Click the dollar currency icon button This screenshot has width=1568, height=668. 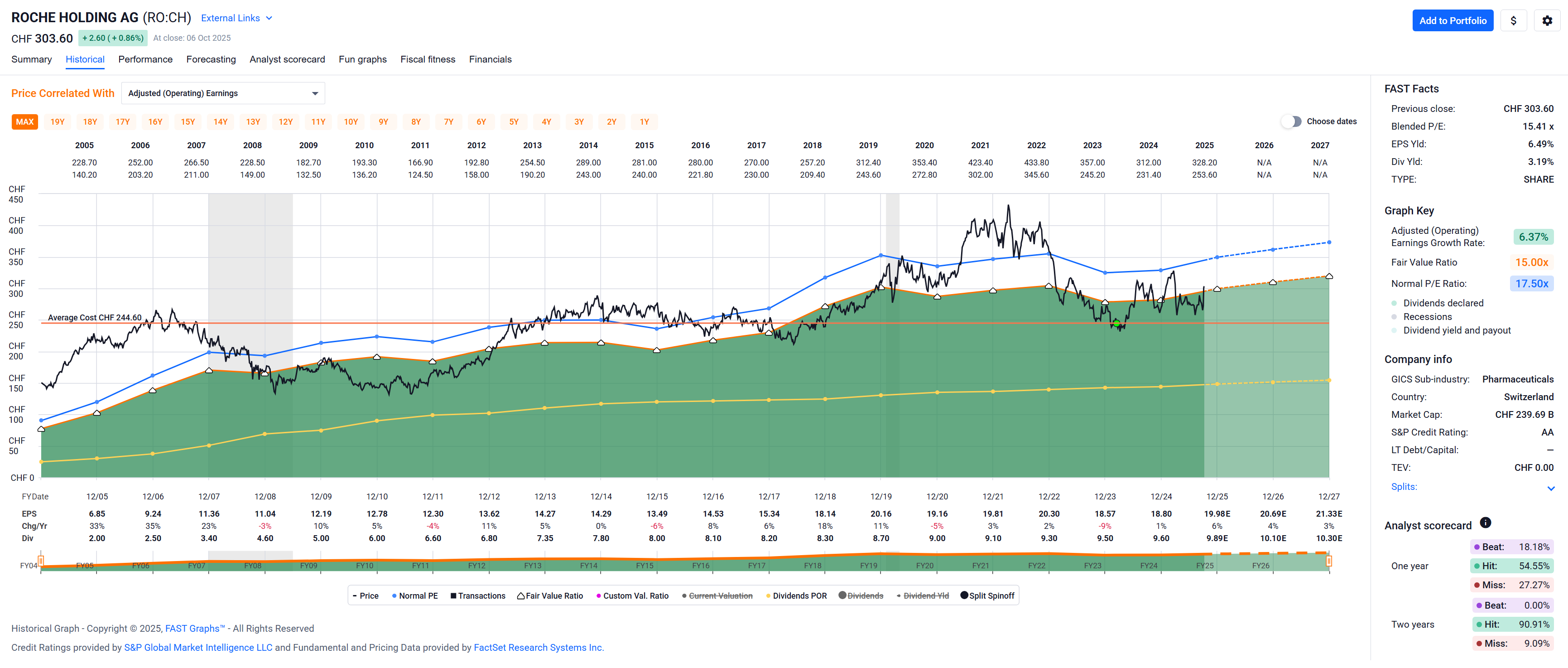[1513, 21]
